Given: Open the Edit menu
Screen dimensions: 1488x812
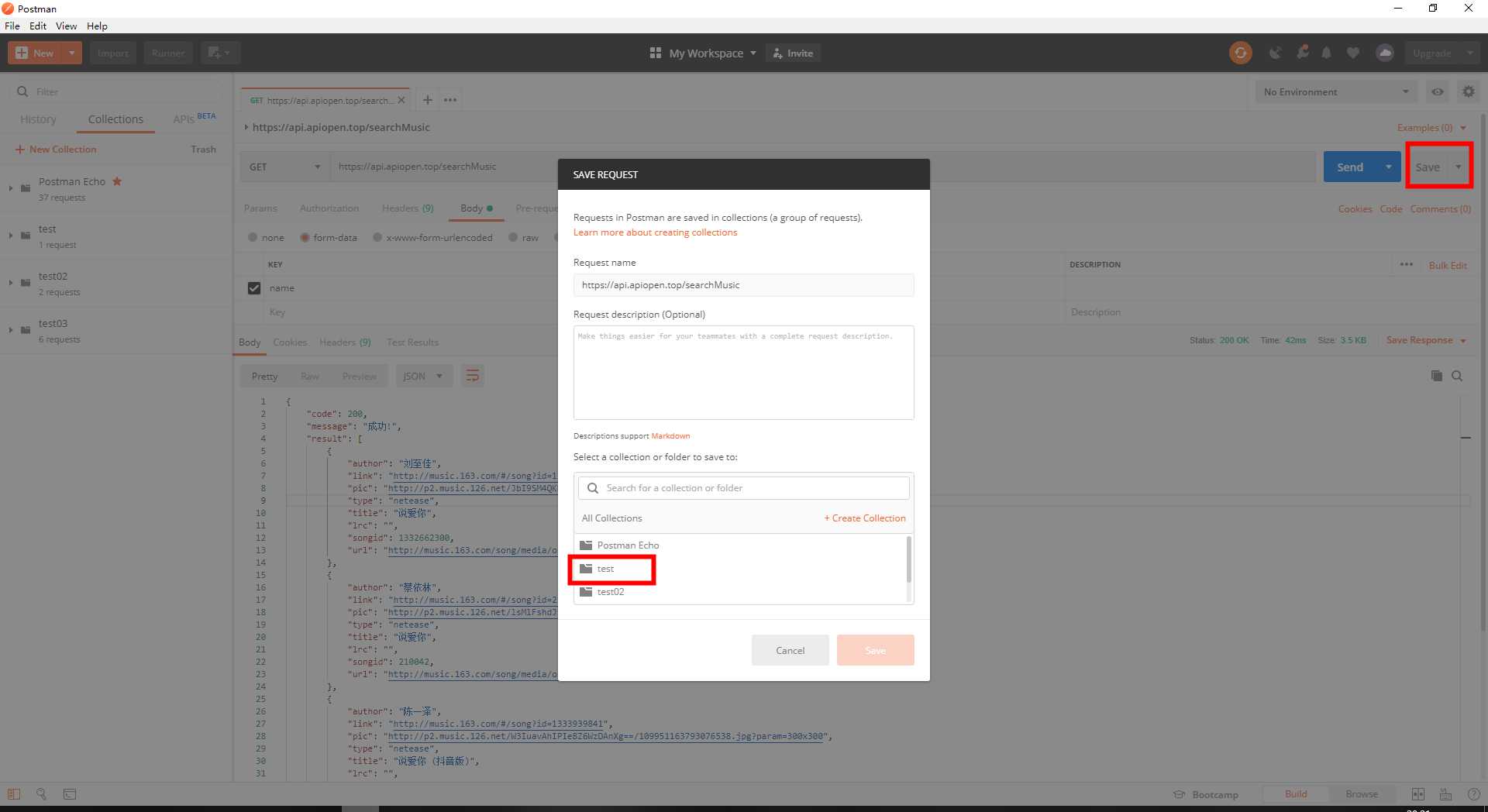Looking at the screenshot, I should tap(38, 26).
